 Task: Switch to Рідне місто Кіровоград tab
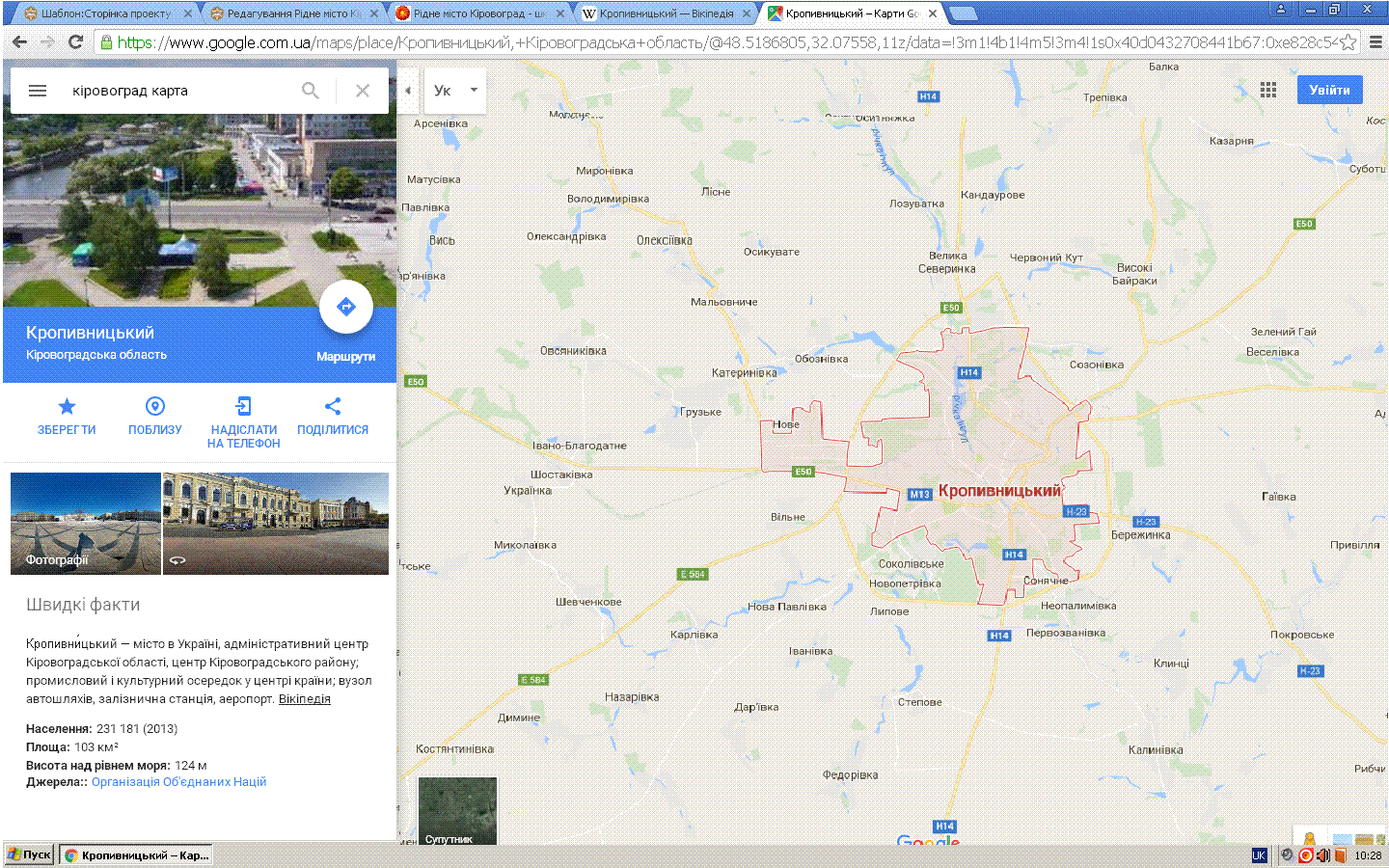477,14
